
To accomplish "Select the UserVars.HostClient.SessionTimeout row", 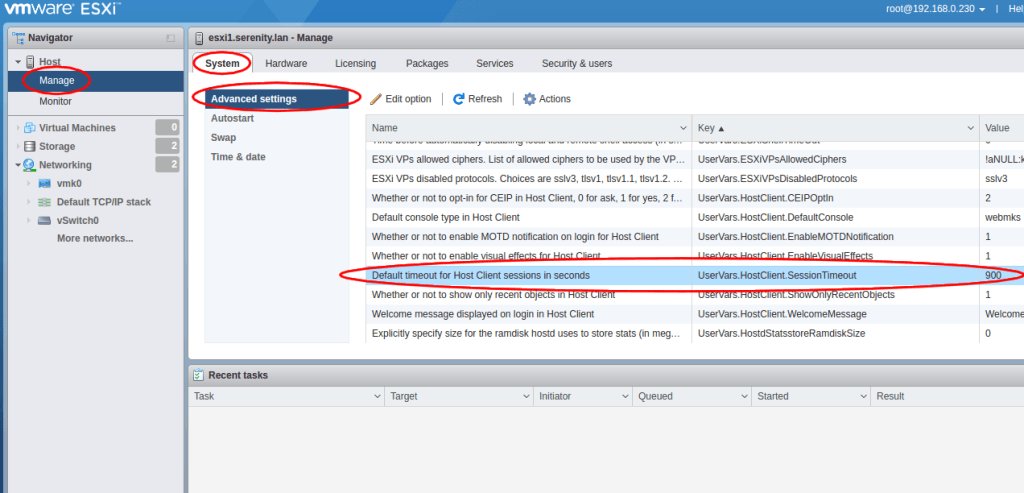I will pyautogui.click(x=695, y=276).
